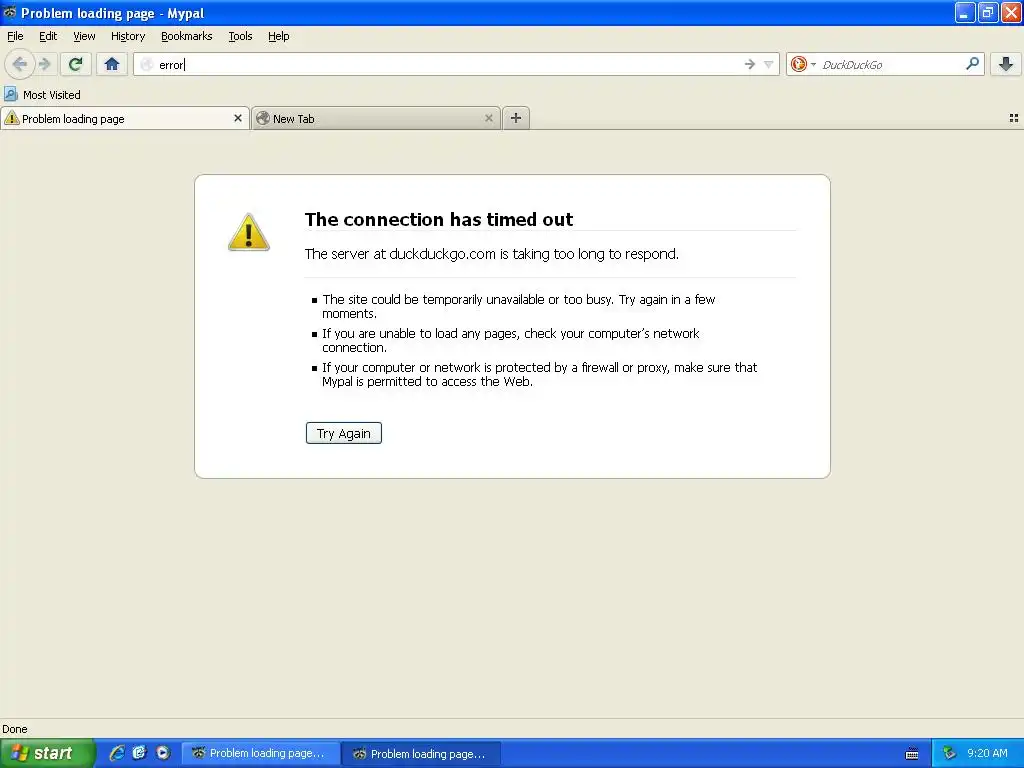Click the Try Again button
The width and height of the screenshot is (1024, 768).
click(344, 433)
